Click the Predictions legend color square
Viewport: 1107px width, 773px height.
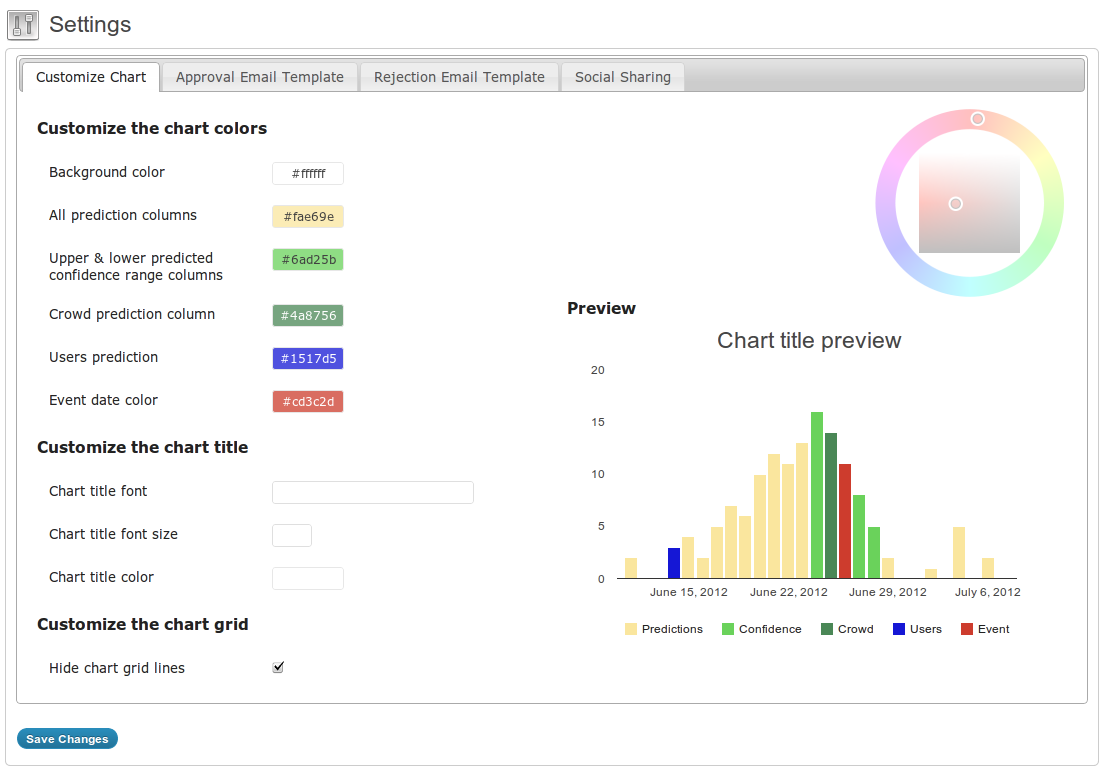[630, 629]
